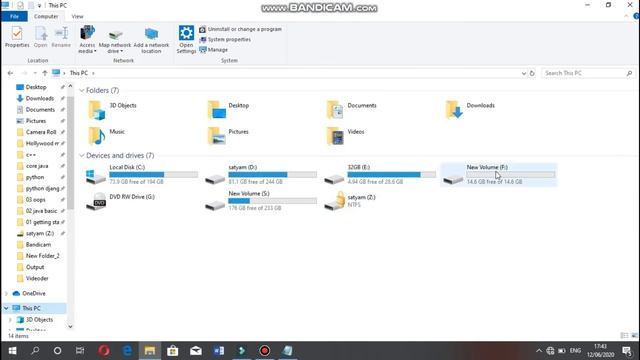
Task: Open Videoder folder in sidebar
Action: click(x=37, y=278)
